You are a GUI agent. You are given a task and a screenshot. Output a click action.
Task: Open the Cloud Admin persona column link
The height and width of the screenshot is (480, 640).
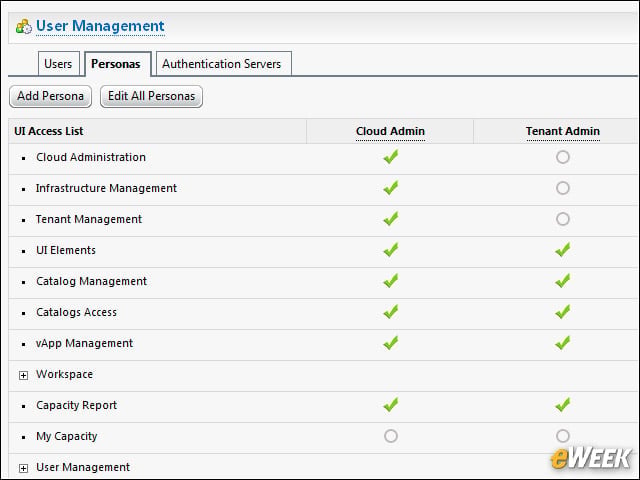coord(390,131)
